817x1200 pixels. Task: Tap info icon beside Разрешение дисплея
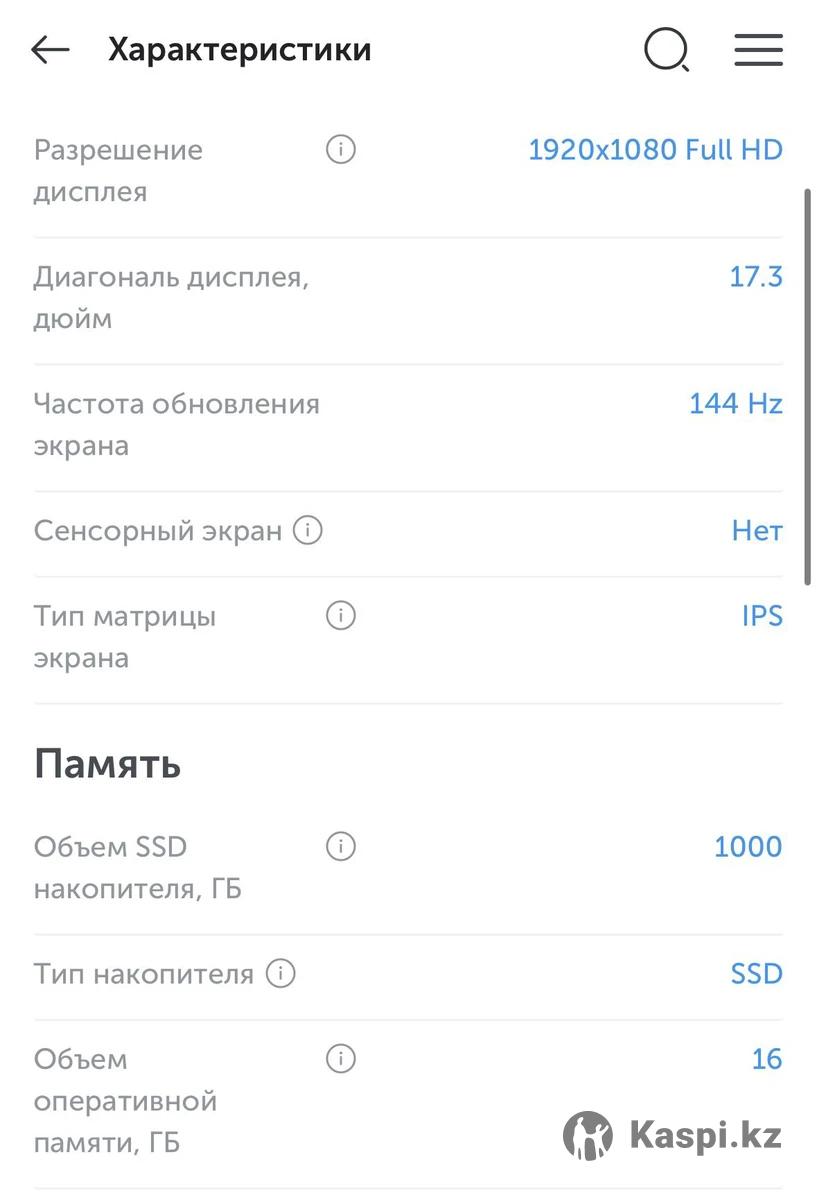[x=341, y=150]
